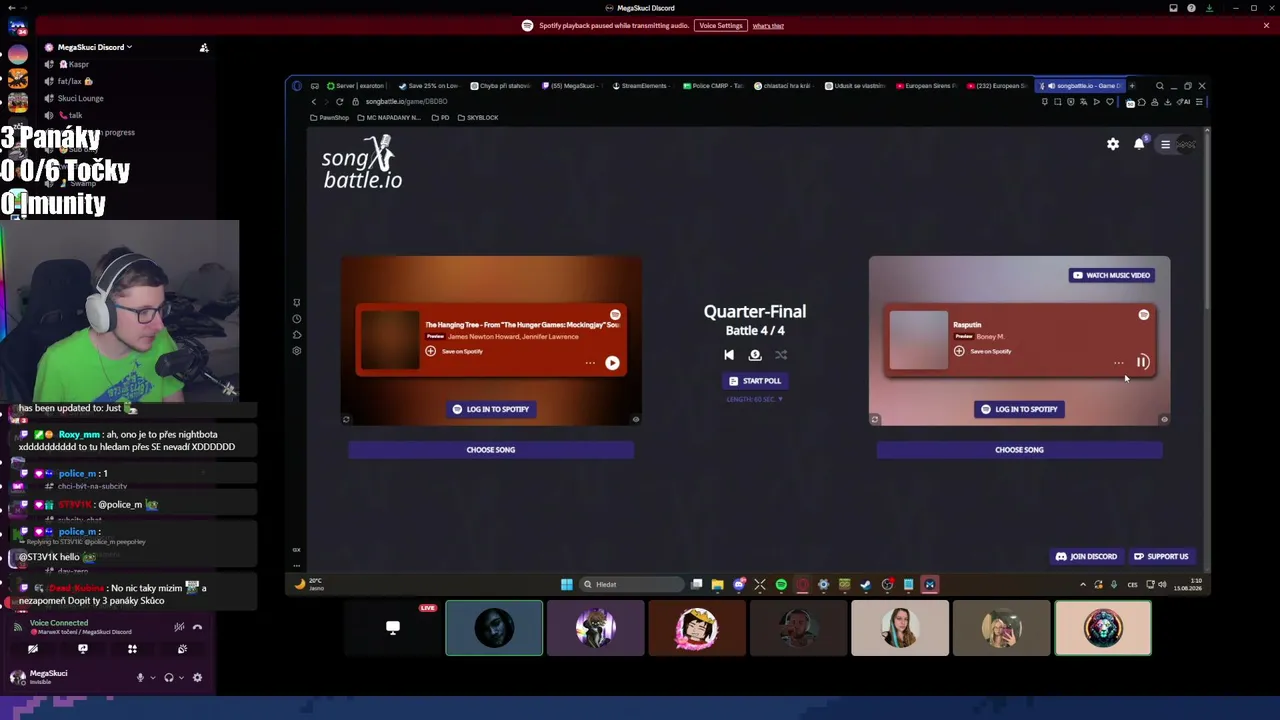This screenshot has height=720, width=1280.
Task: Open the Discord soundboard
Action: pyautogui.click(x=182, y=649)
